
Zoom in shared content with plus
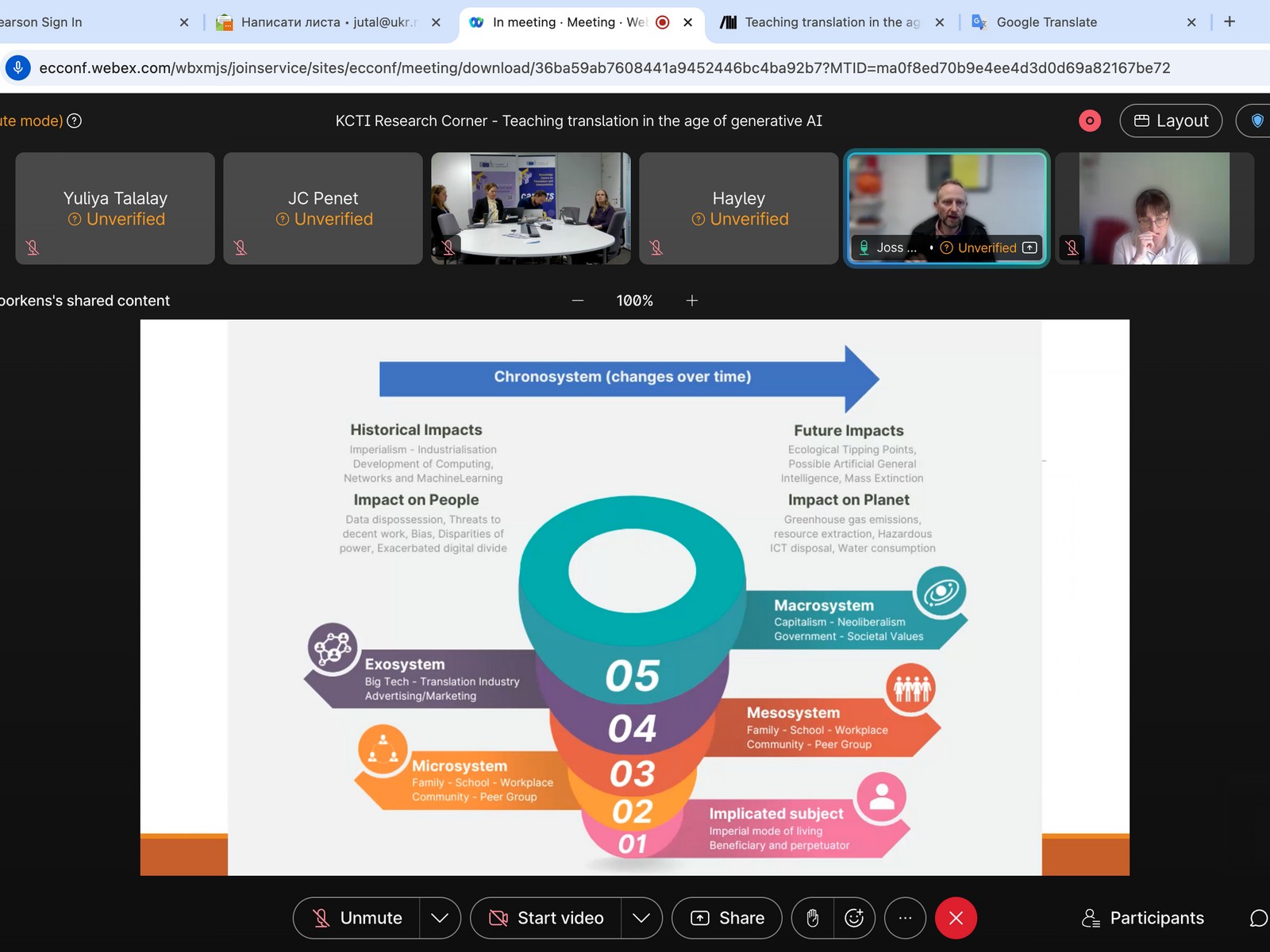pyautogui.click(x=692, y=301)
